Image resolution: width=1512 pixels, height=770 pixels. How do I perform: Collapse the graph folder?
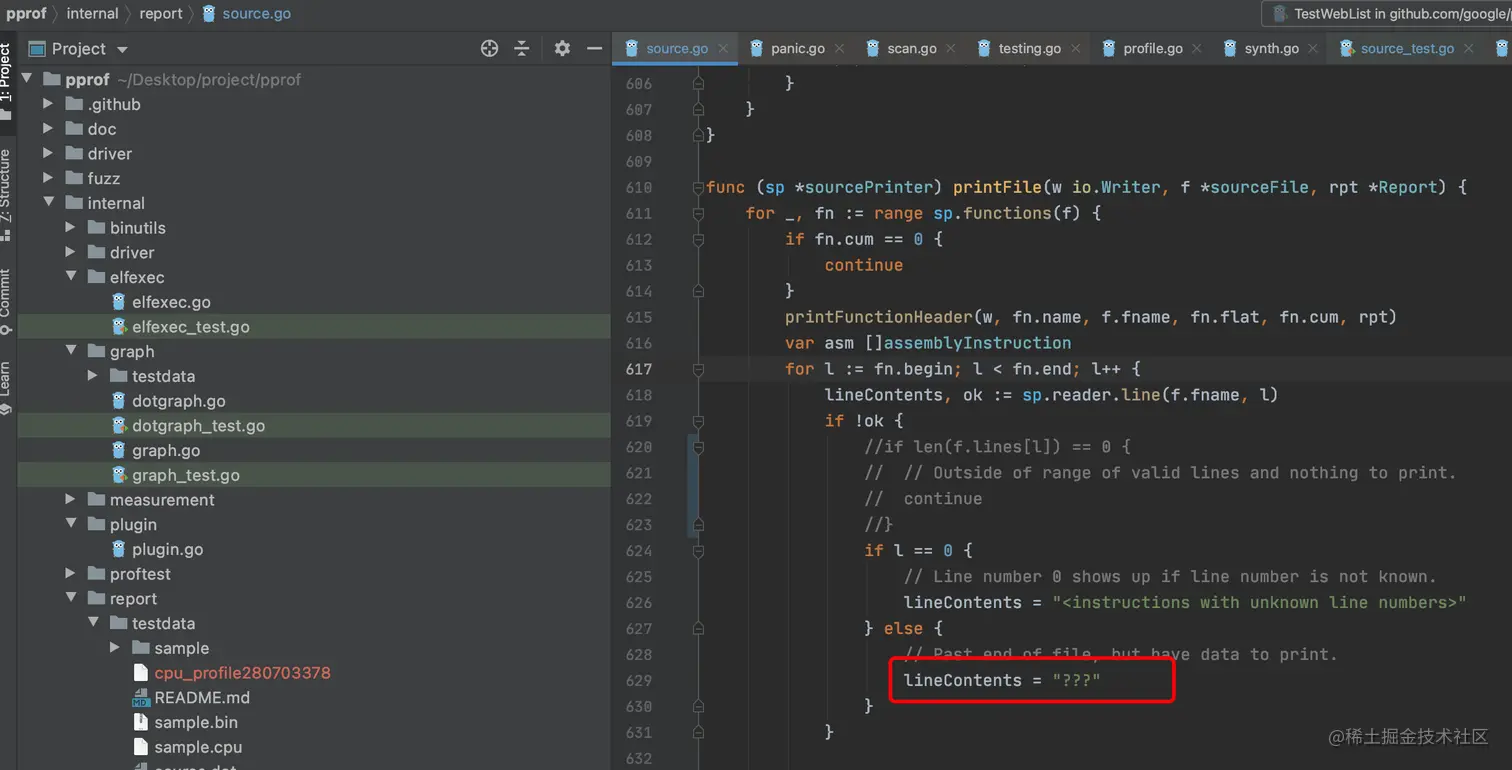[x=70, y=351]
